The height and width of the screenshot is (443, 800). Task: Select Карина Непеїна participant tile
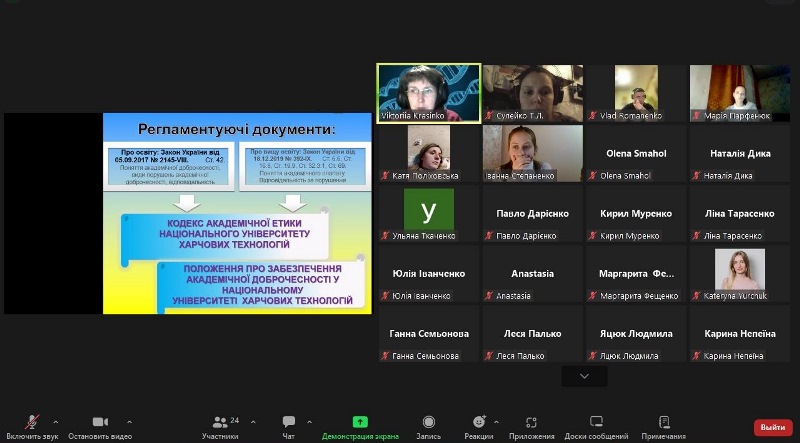coord(740,334)
